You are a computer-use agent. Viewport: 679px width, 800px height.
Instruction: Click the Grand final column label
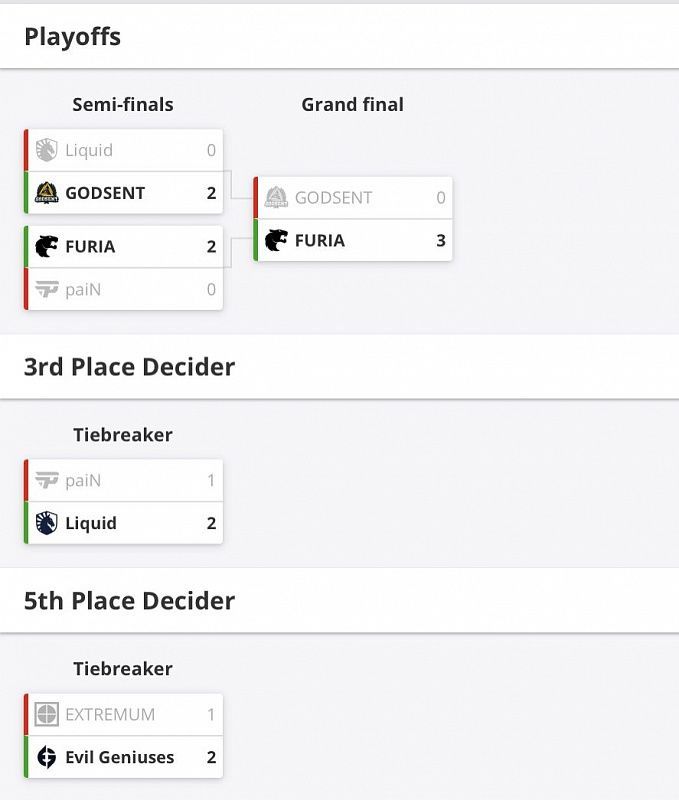[x=352, y=105]
